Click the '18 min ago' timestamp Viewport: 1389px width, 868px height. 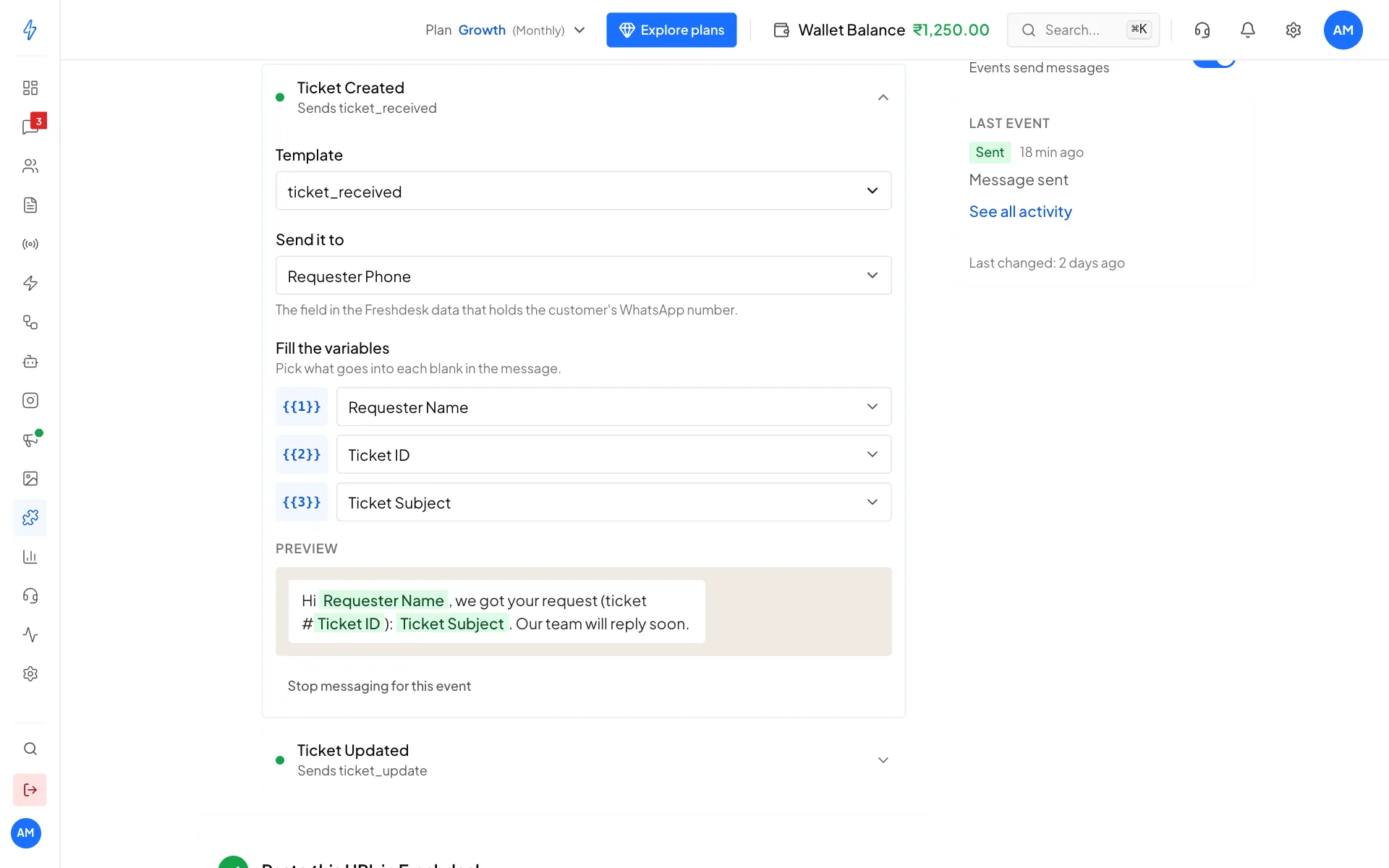coord(1052,152)
